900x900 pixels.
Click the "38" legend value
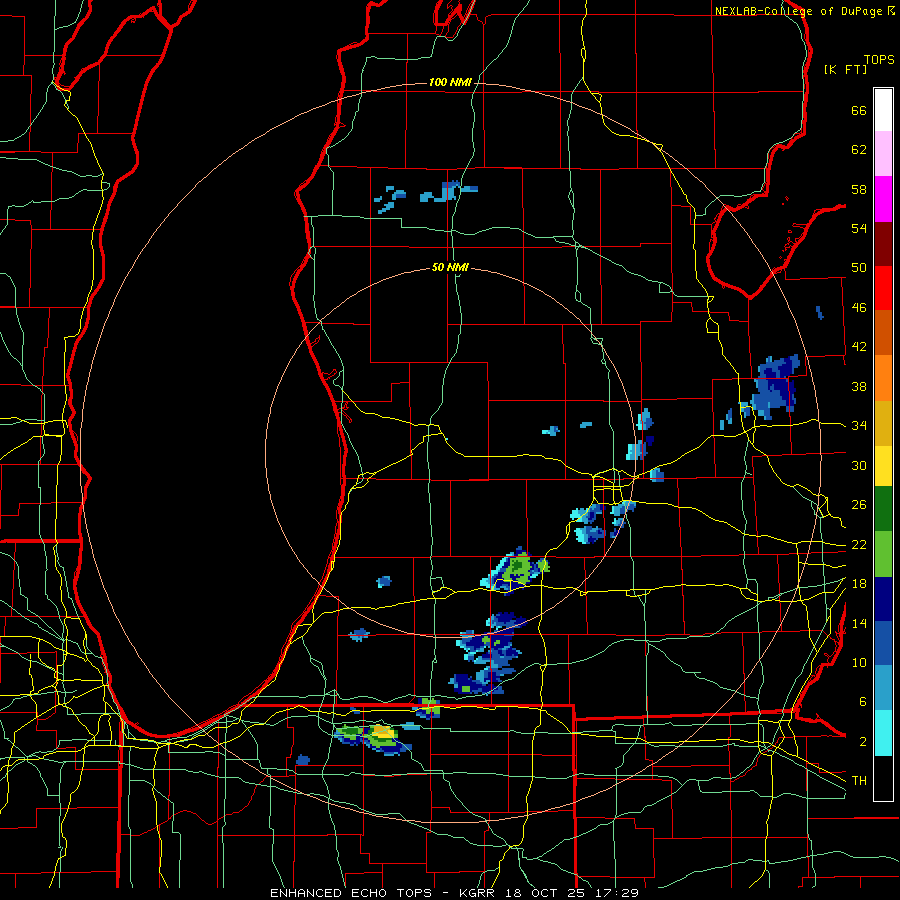point(859,386)
